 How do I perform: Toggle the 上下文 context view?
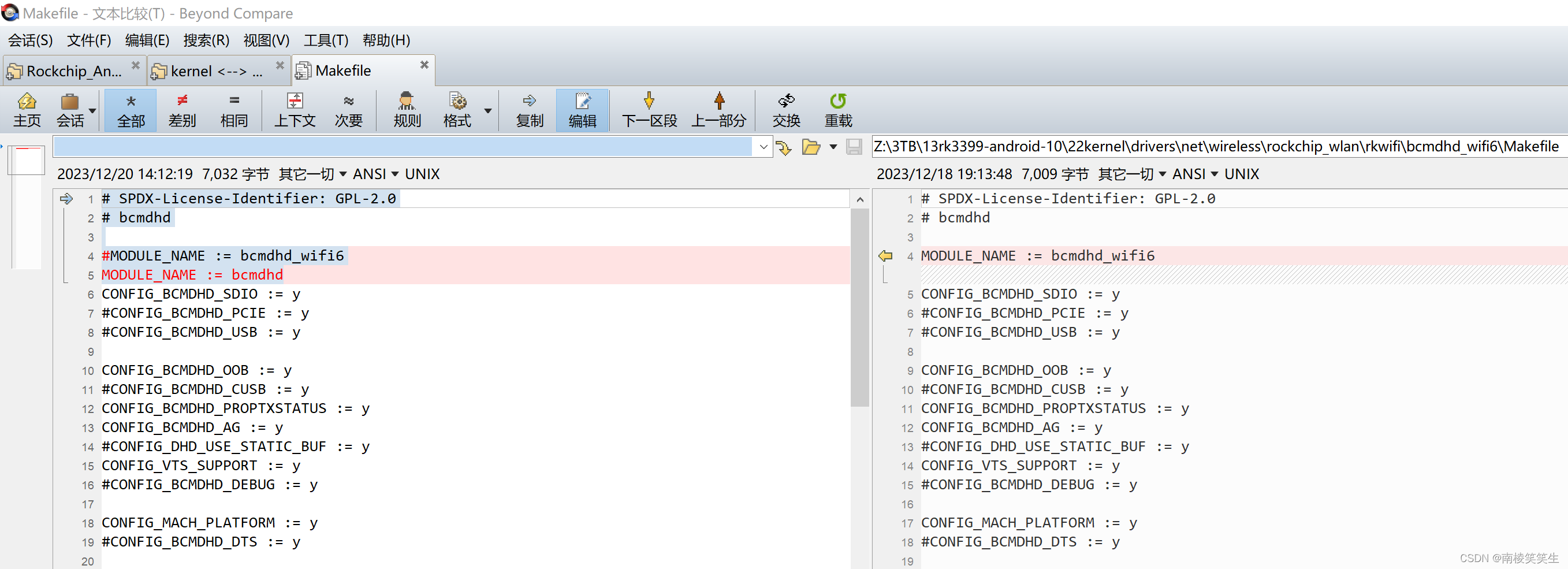[295, 110]
